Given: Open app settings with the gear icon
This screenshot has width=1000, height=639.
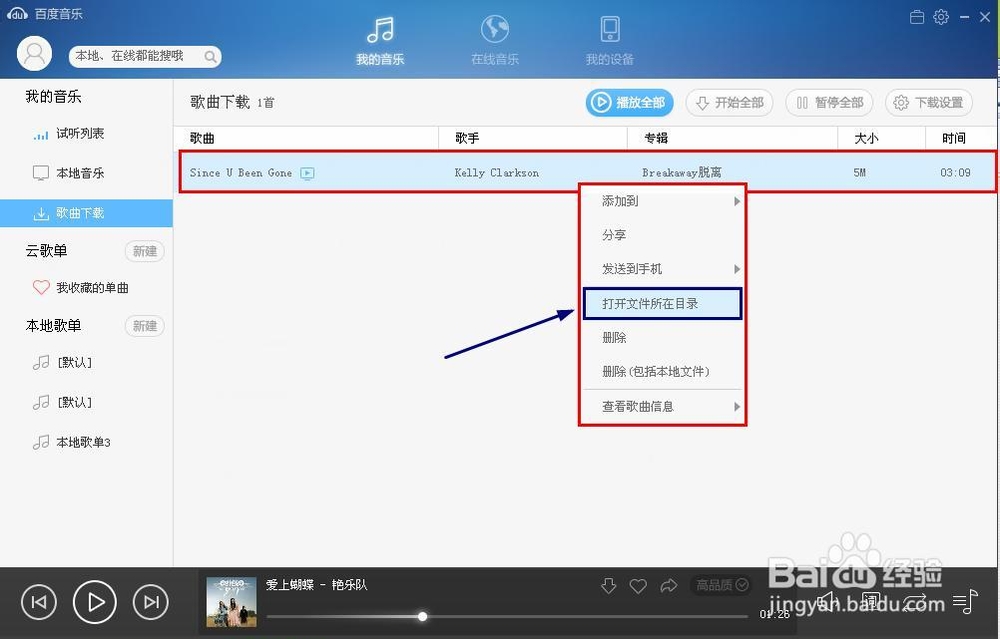Looking at the screenshot, I should tap(938, 16).
